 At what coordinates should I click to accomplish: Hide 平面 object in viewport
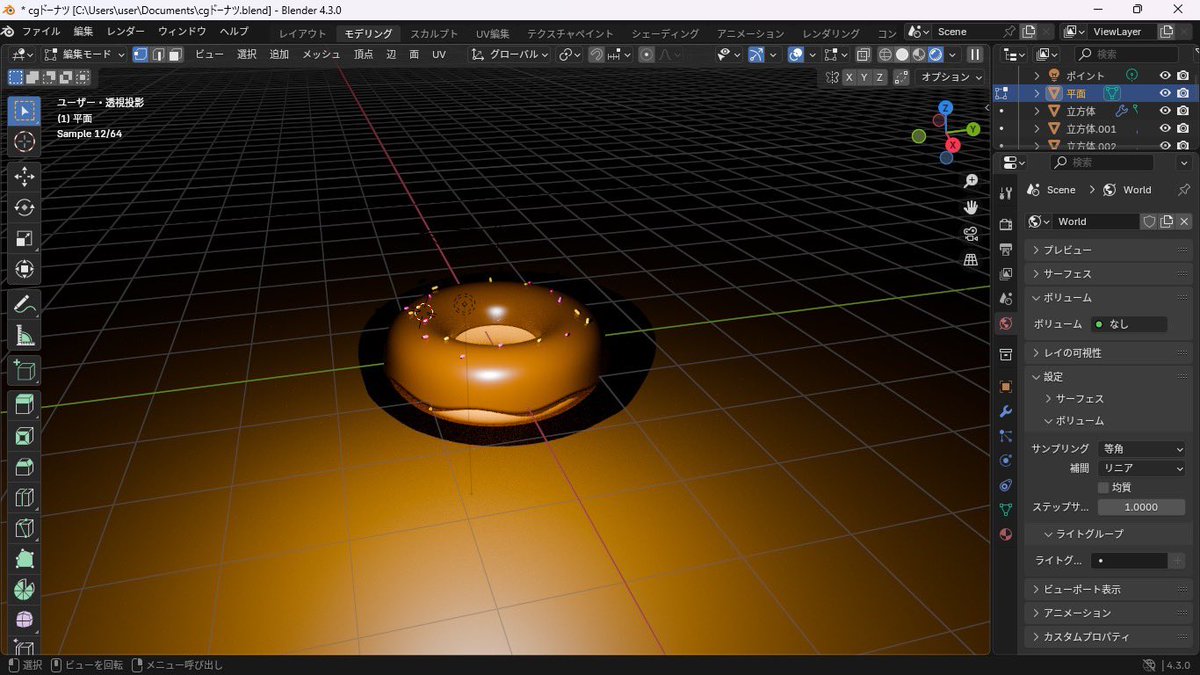pos(1165,93)
